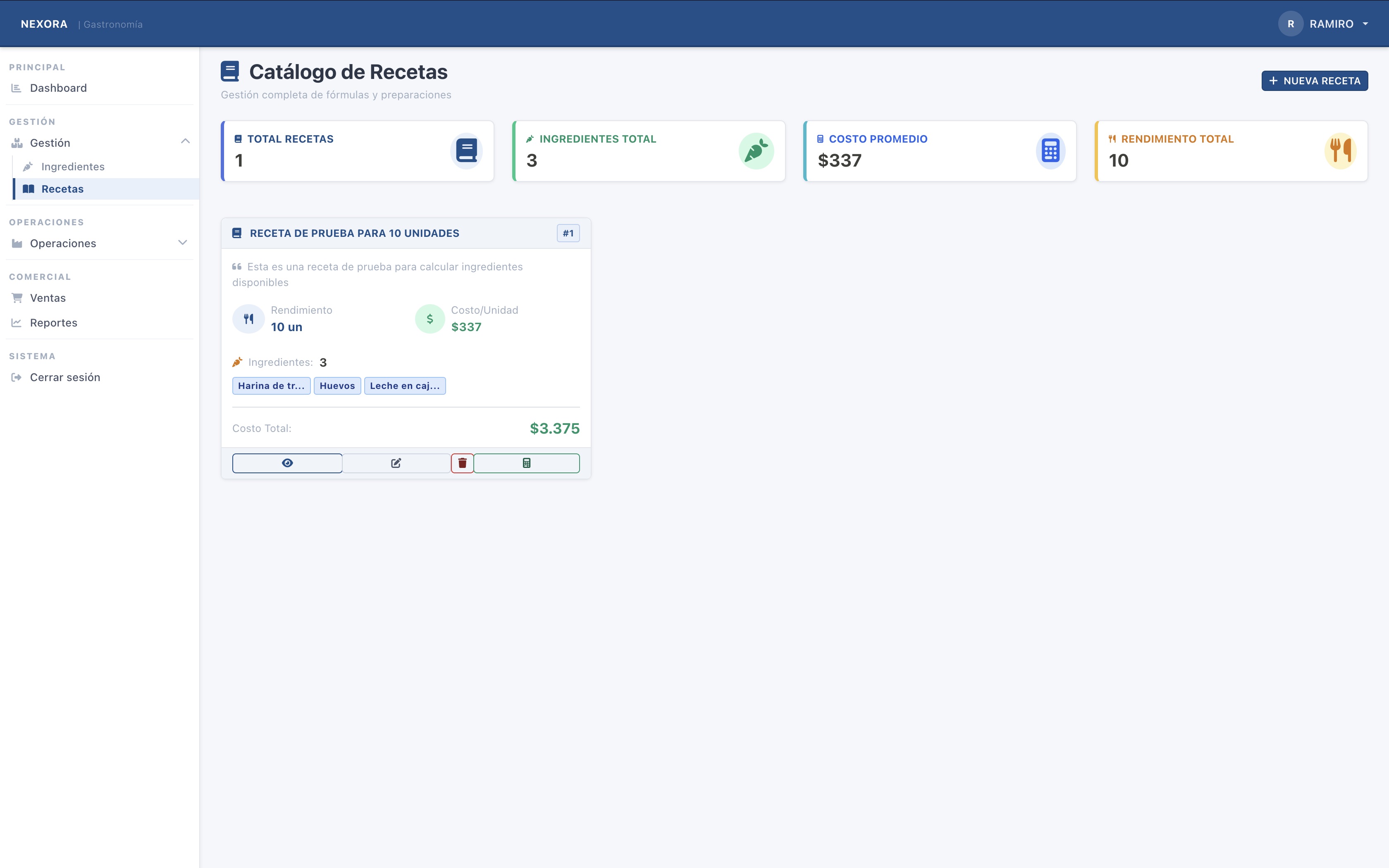
Task: Expand the Operaciones sidebar section
Action: click(x=183, y=243)
